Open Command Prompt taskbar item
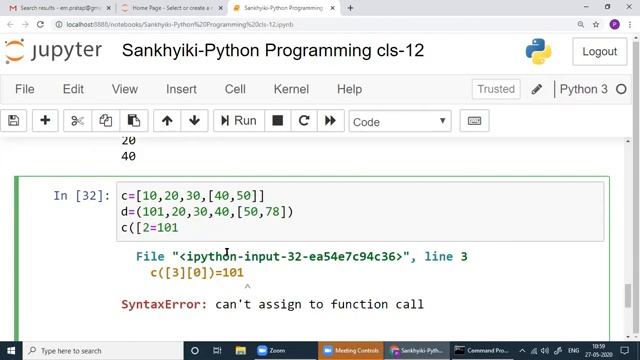 pyautogui.click(x=482, y=351)
